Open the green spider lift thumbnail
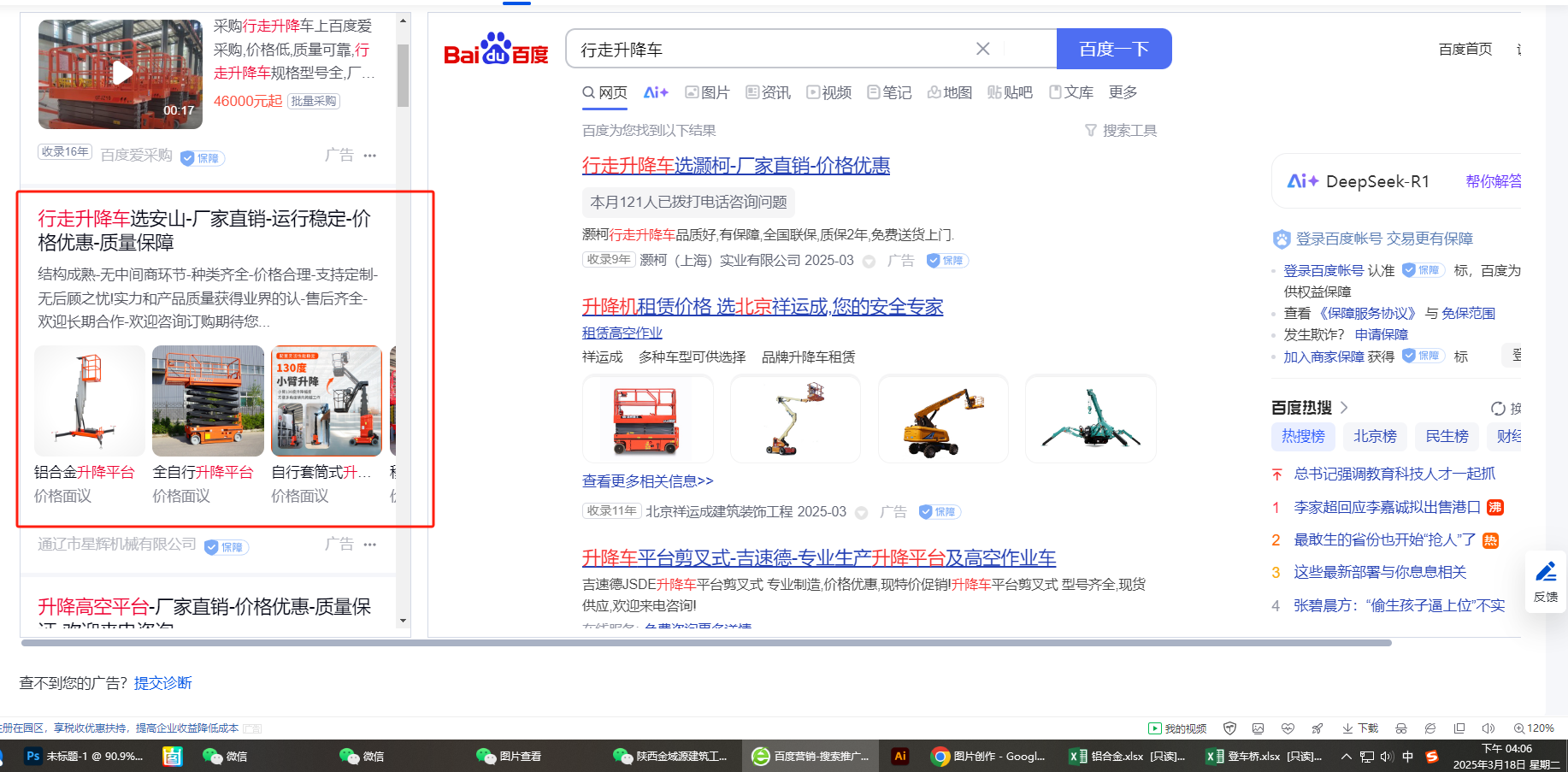 (x=1091, y=419)
